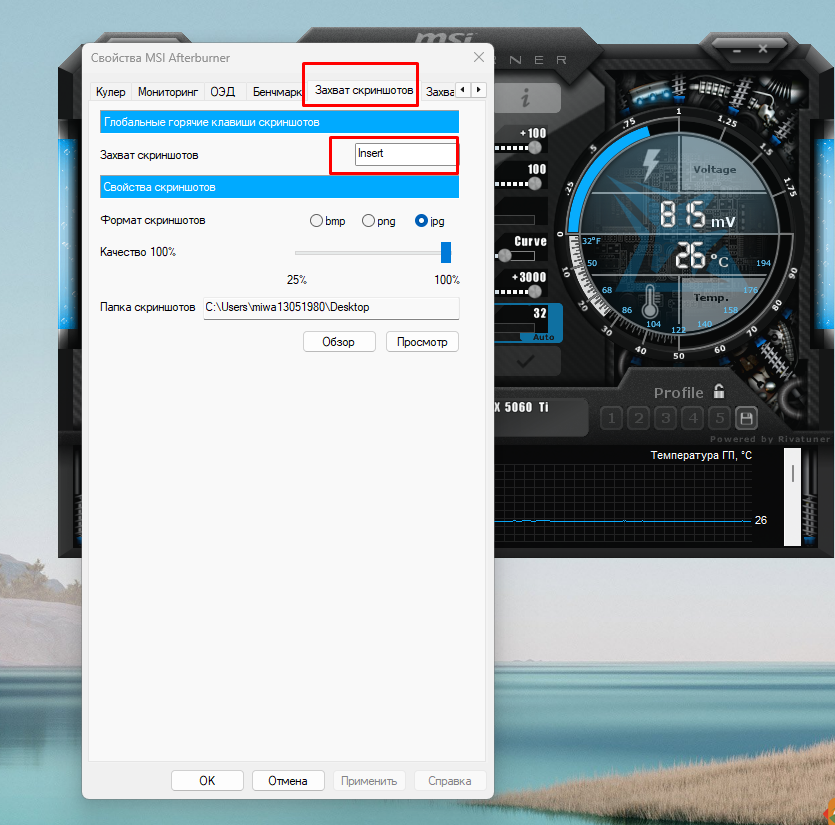835x825 pixels.
Task: Open the cut-off Захва tab
Action: [439, 92]
